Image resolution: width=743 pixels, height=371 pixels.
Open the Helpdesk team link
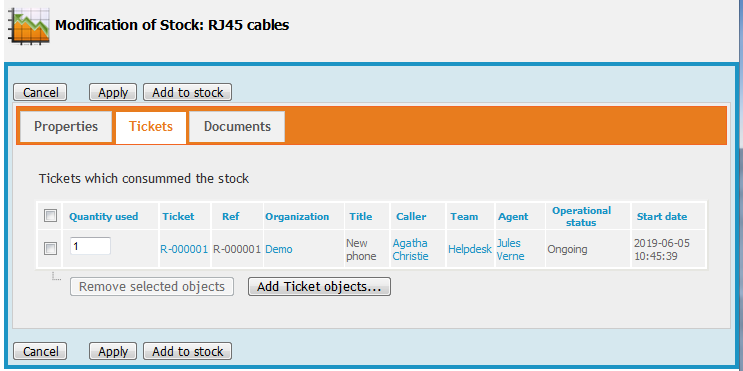click(x=470, y=250)
